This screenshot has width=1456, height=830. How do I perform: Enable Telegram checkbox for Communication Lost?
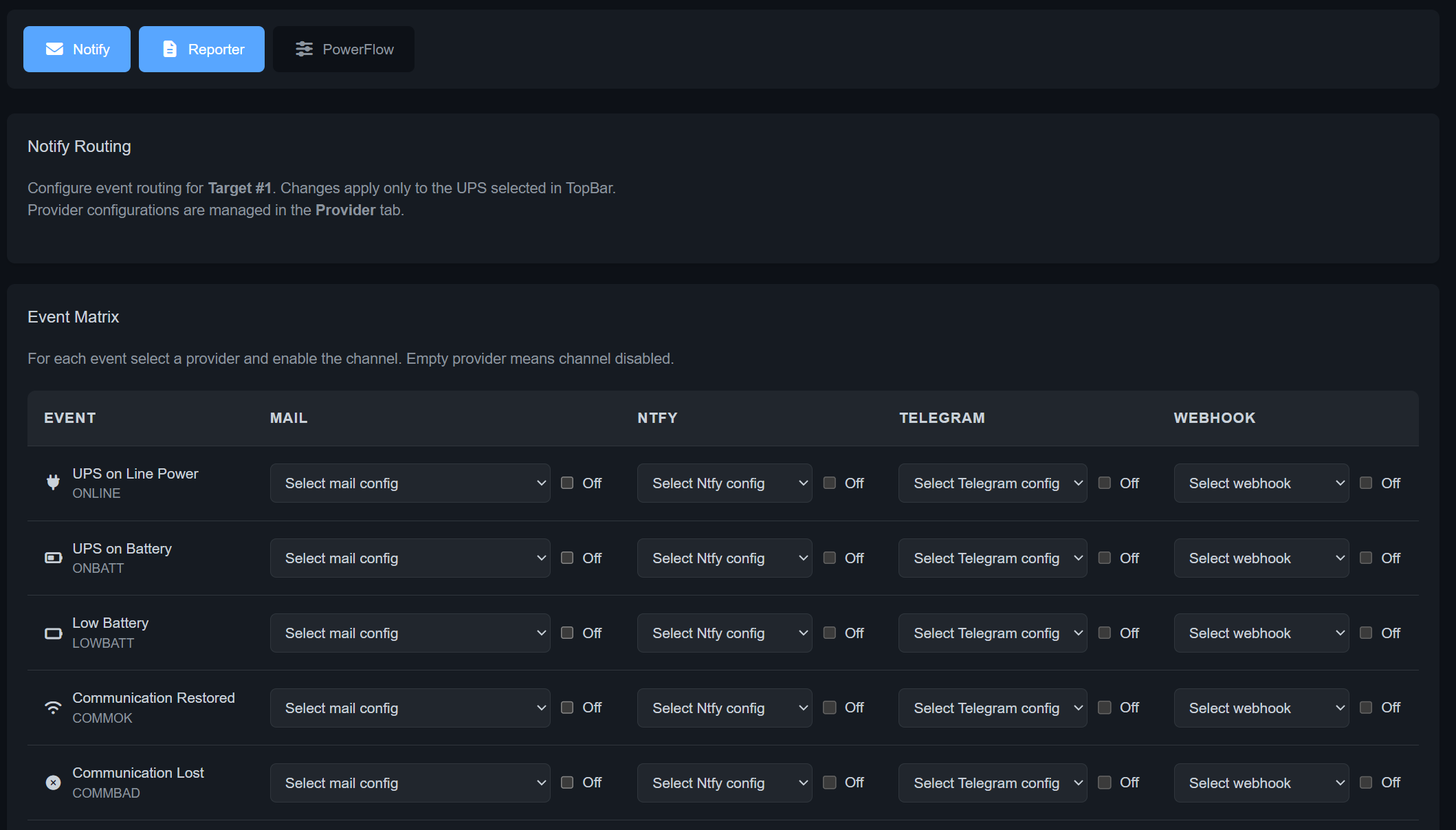click(x=1105, y=782)
